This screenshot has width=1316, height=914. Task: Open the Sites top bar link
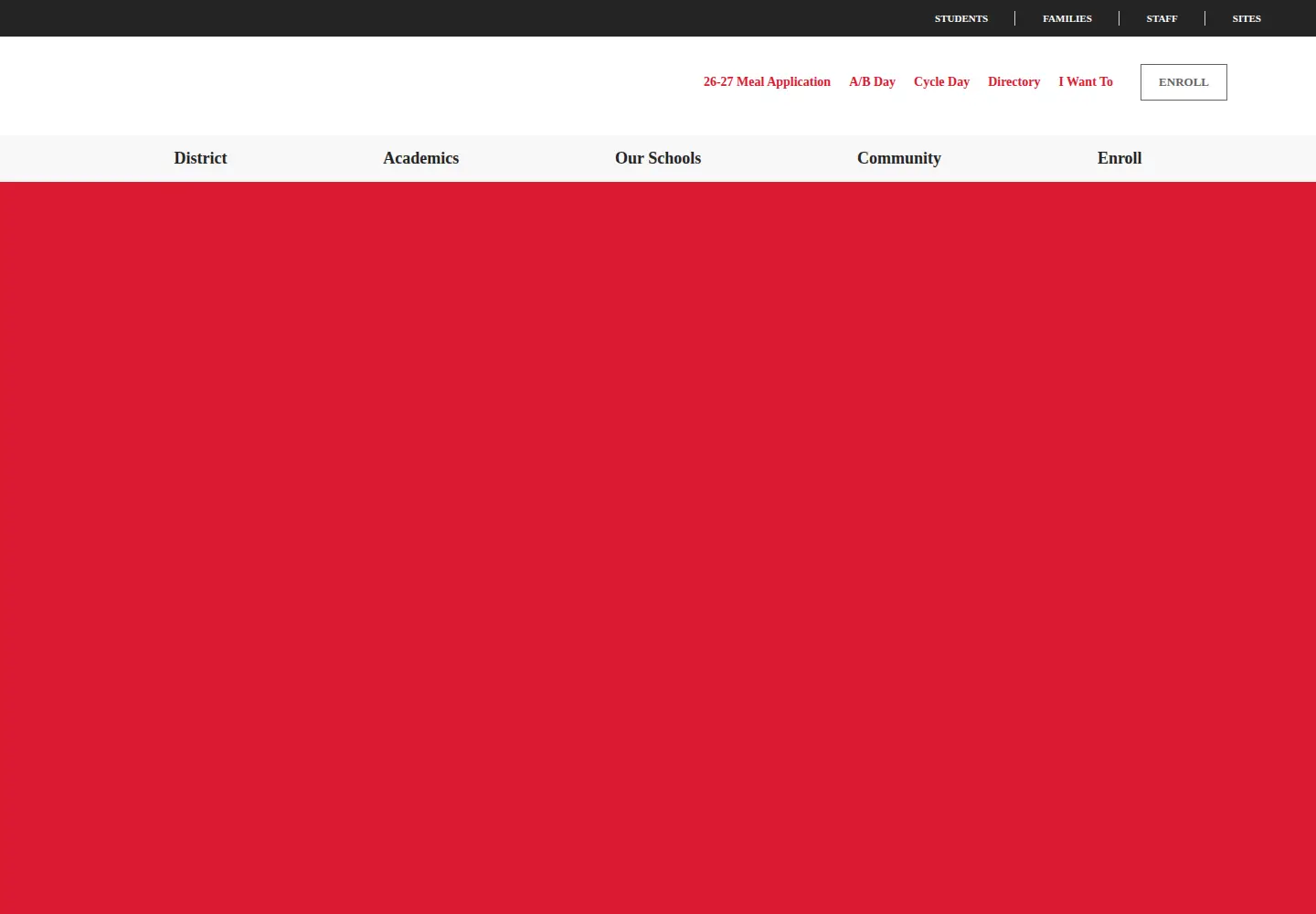pyautogui.click(x=1246, y=18)
